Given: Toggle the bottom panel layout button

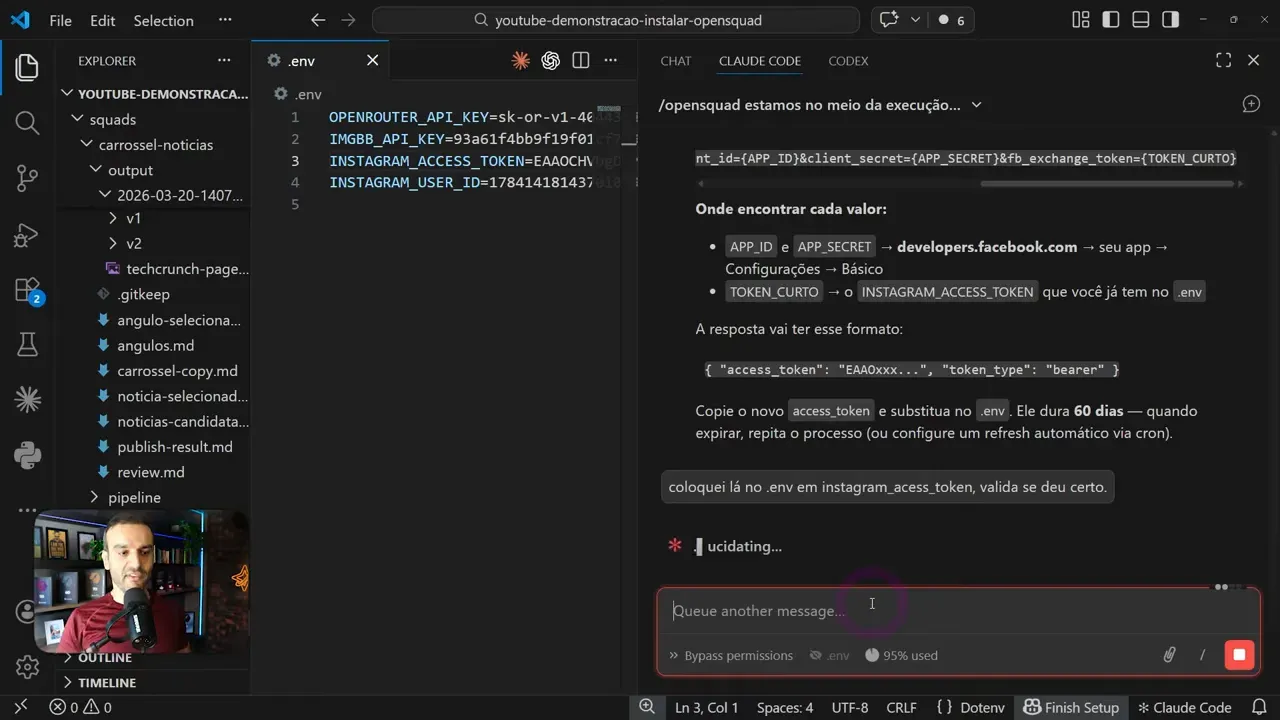Looking at the screenshot, I should click(1140, 20).
